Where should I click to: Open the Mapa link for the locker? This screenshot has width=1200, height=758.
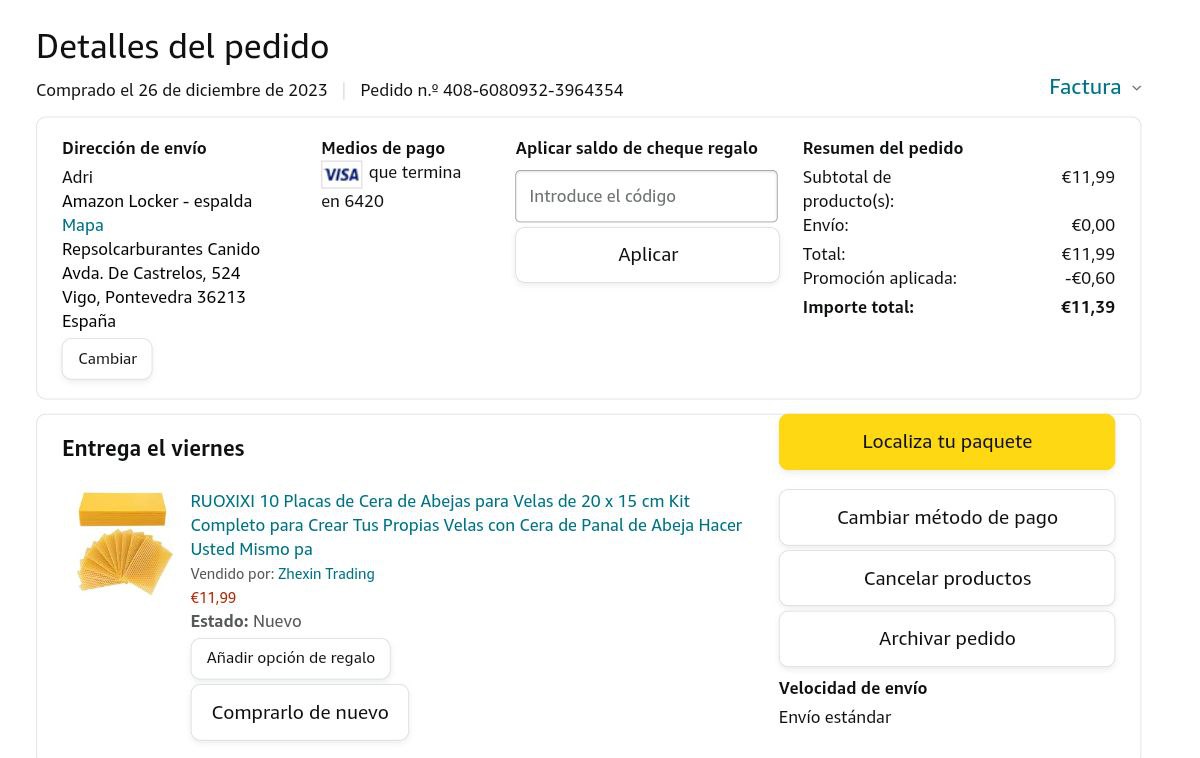(83, 225)
